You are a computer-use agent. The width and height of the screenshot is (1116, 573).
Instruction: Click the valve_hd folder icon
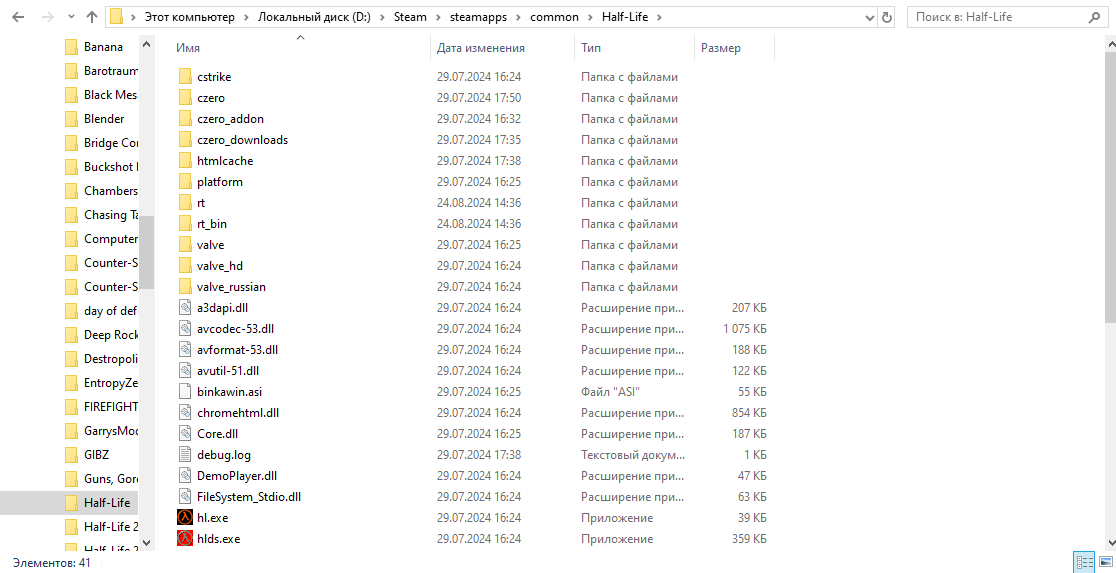(x=185, y=266)
